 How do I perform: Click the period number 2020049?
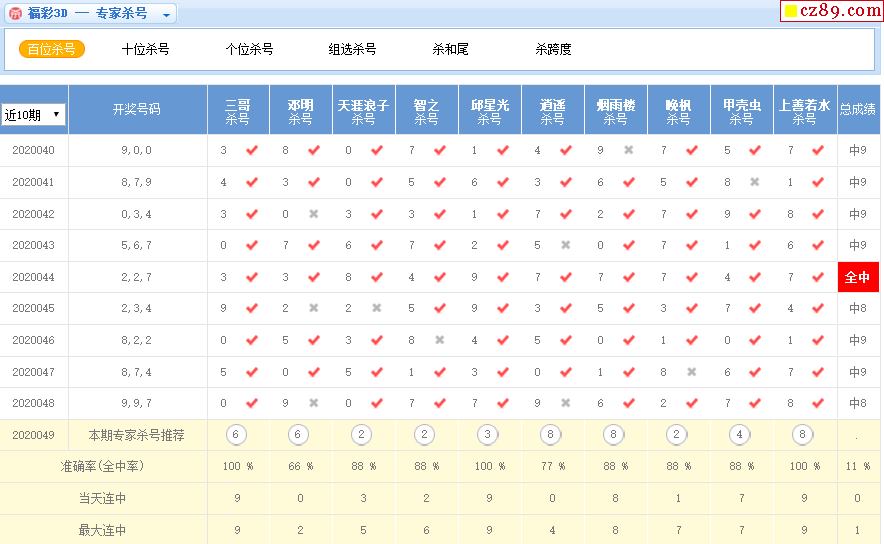point(34,435)
